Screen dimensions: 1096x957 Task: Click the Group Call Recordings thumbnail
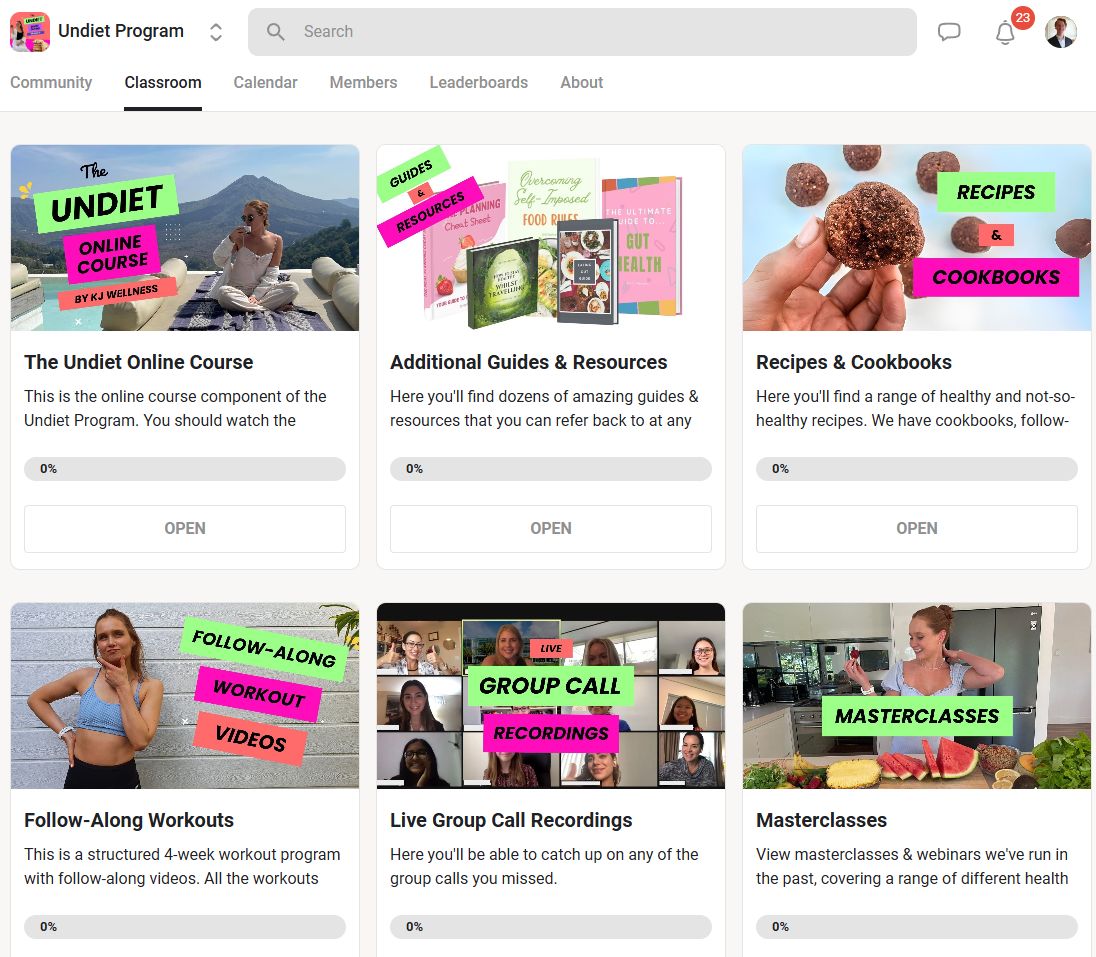(551, 696)
